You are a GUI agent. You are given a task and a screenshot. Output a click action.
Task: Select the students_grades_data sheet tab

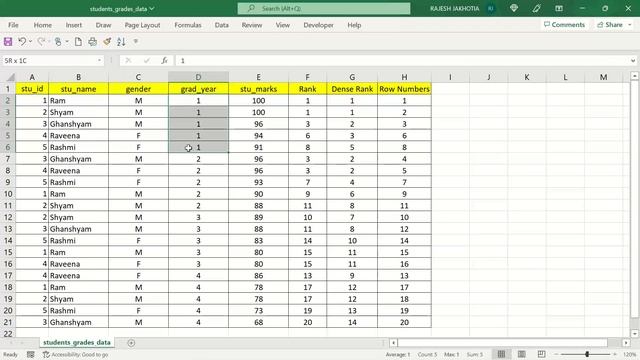pyautogui.click(x=77, y=342)
